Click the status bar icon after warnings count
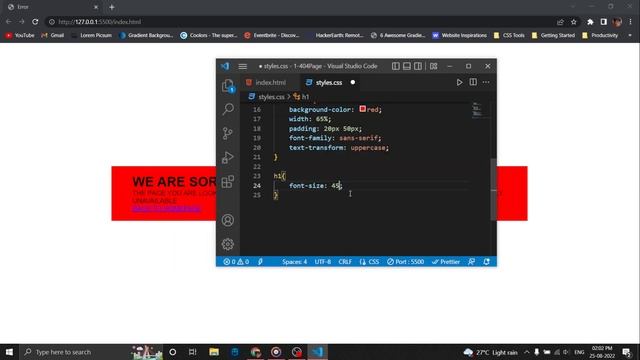This screenshot has width=640, height=360. click(x=260, y=262)
